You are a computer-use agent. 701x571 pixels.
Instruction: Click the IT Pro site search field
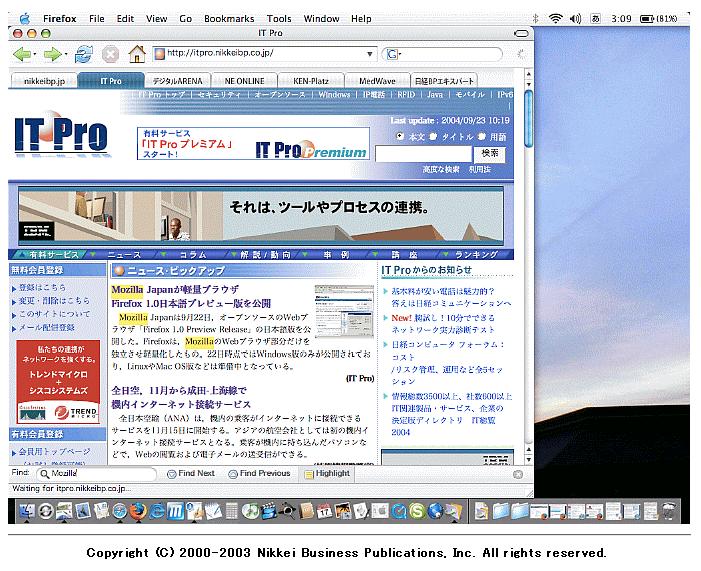(x=423, y=154)
